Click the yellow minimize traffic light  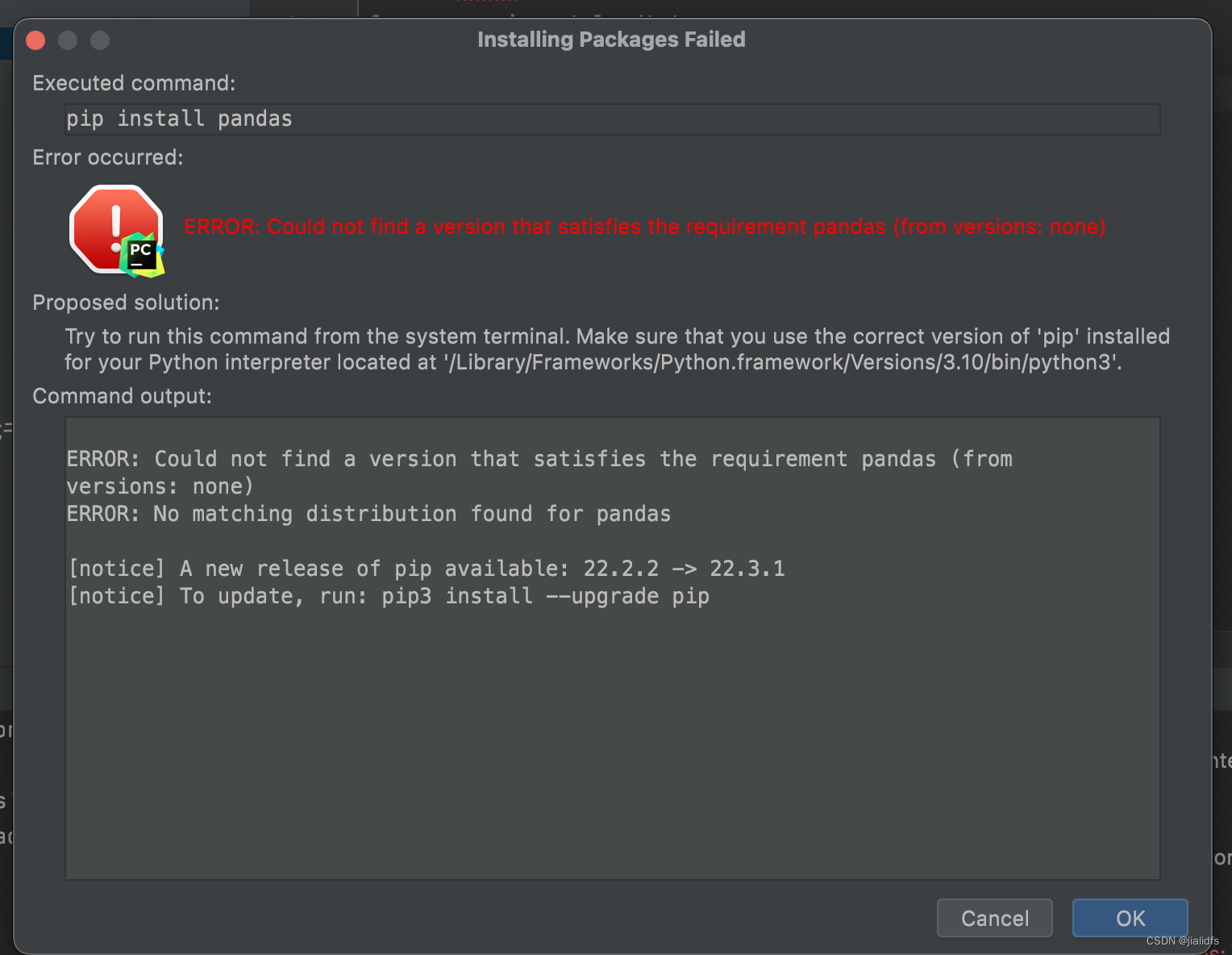coord(68,40)
